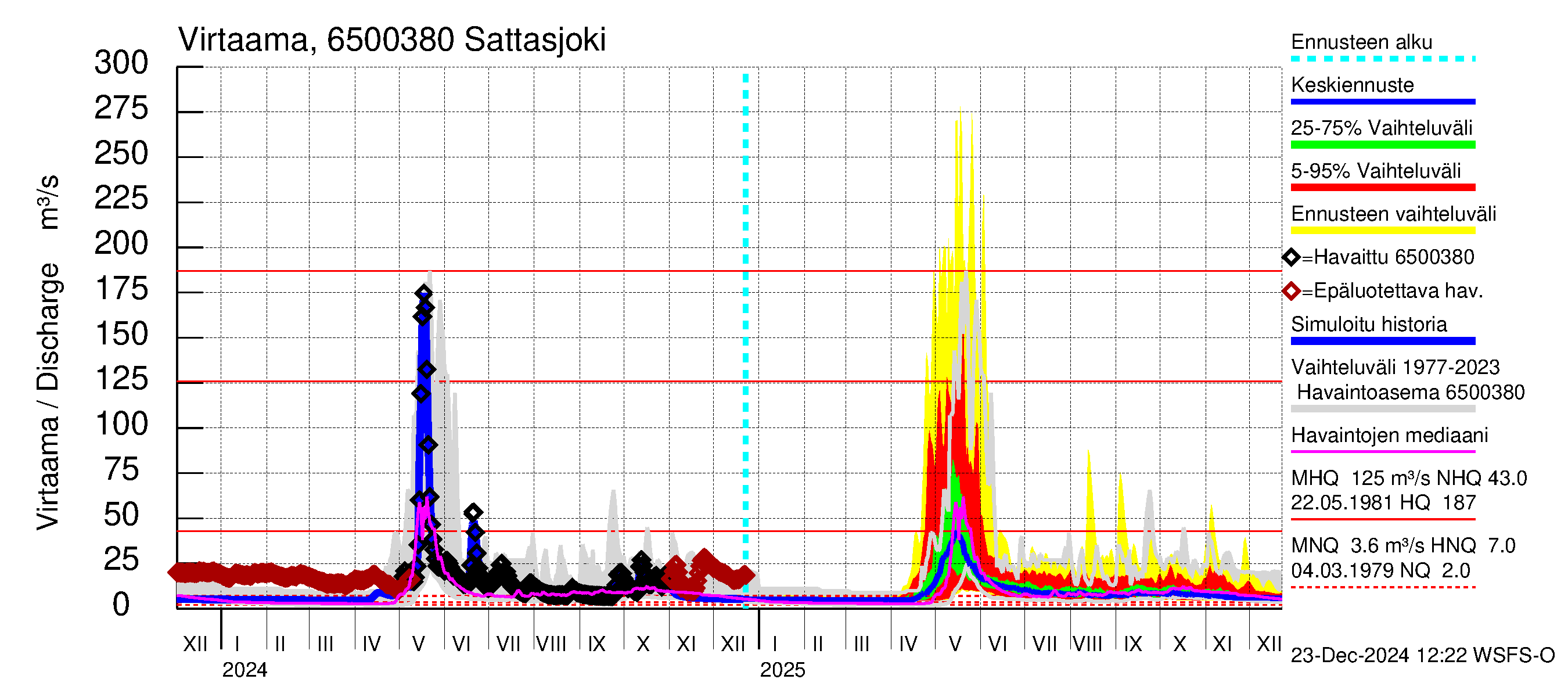Click the red diamond 'Epäluotettava hav.' legend icon
Image resolution: width=1568 pixels, height=697 pixels.
click(1291, 292)
